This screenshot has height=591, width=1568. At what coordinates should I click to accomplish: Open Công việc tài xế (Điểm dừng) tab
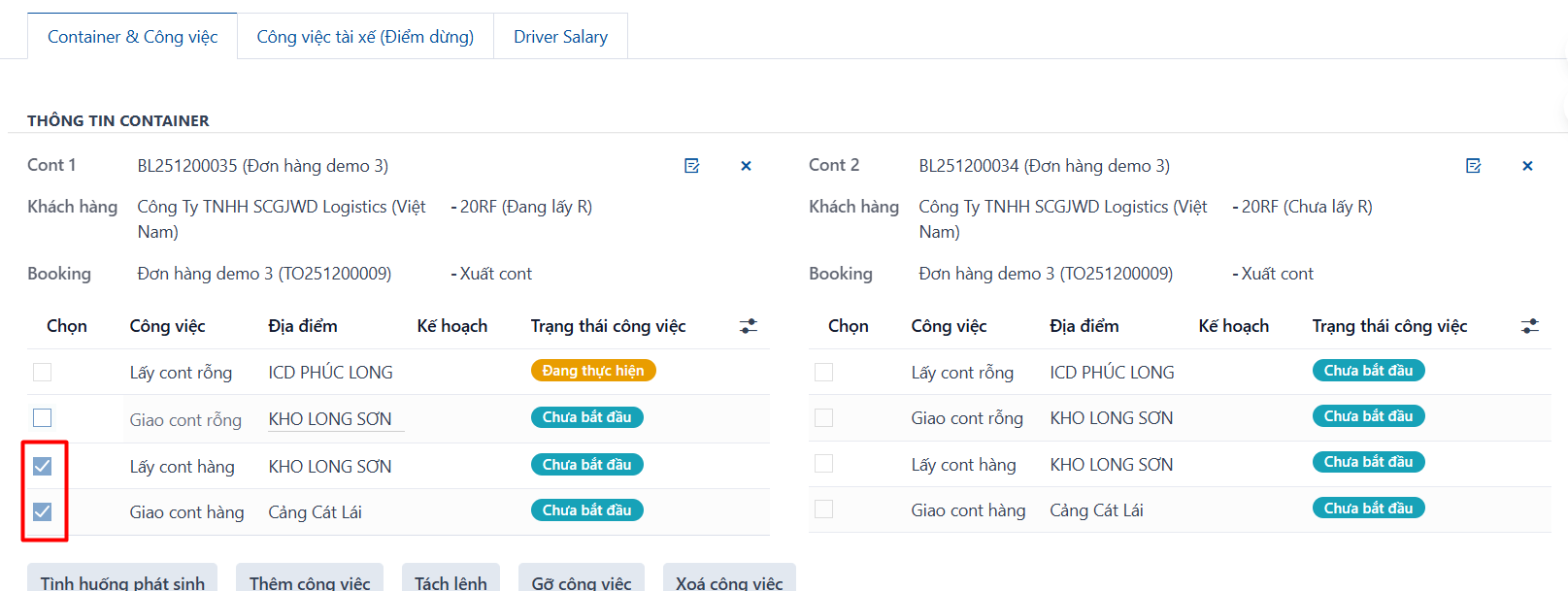[x=365, y=37]
